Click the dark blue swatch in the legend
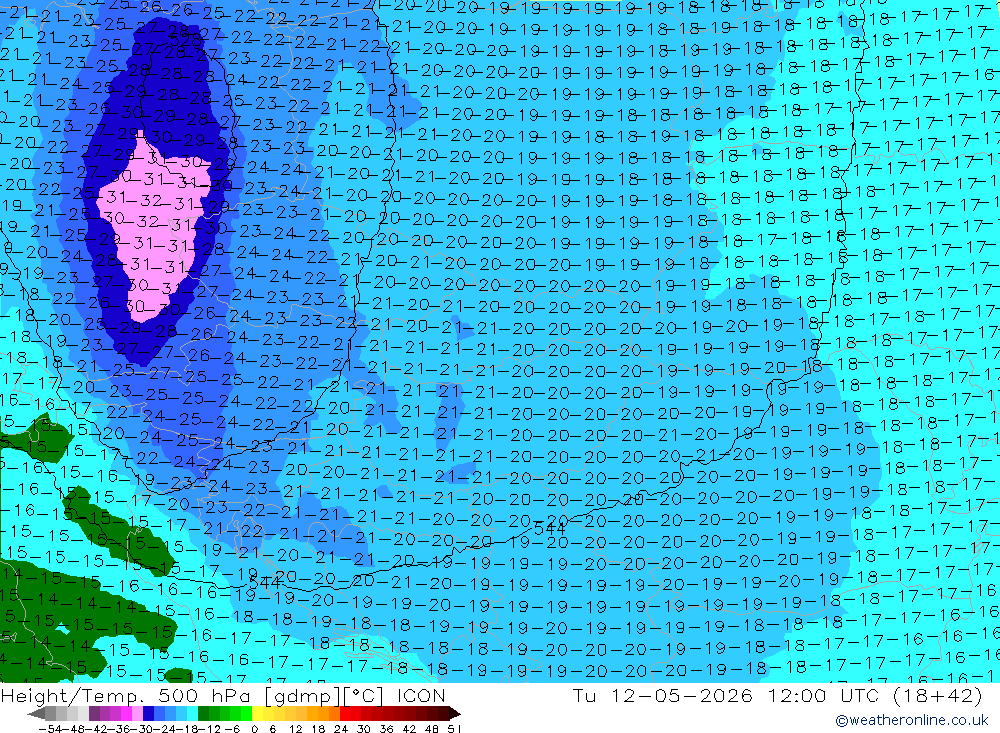Viewport: 1000px width, 733px height. point(147,713)
